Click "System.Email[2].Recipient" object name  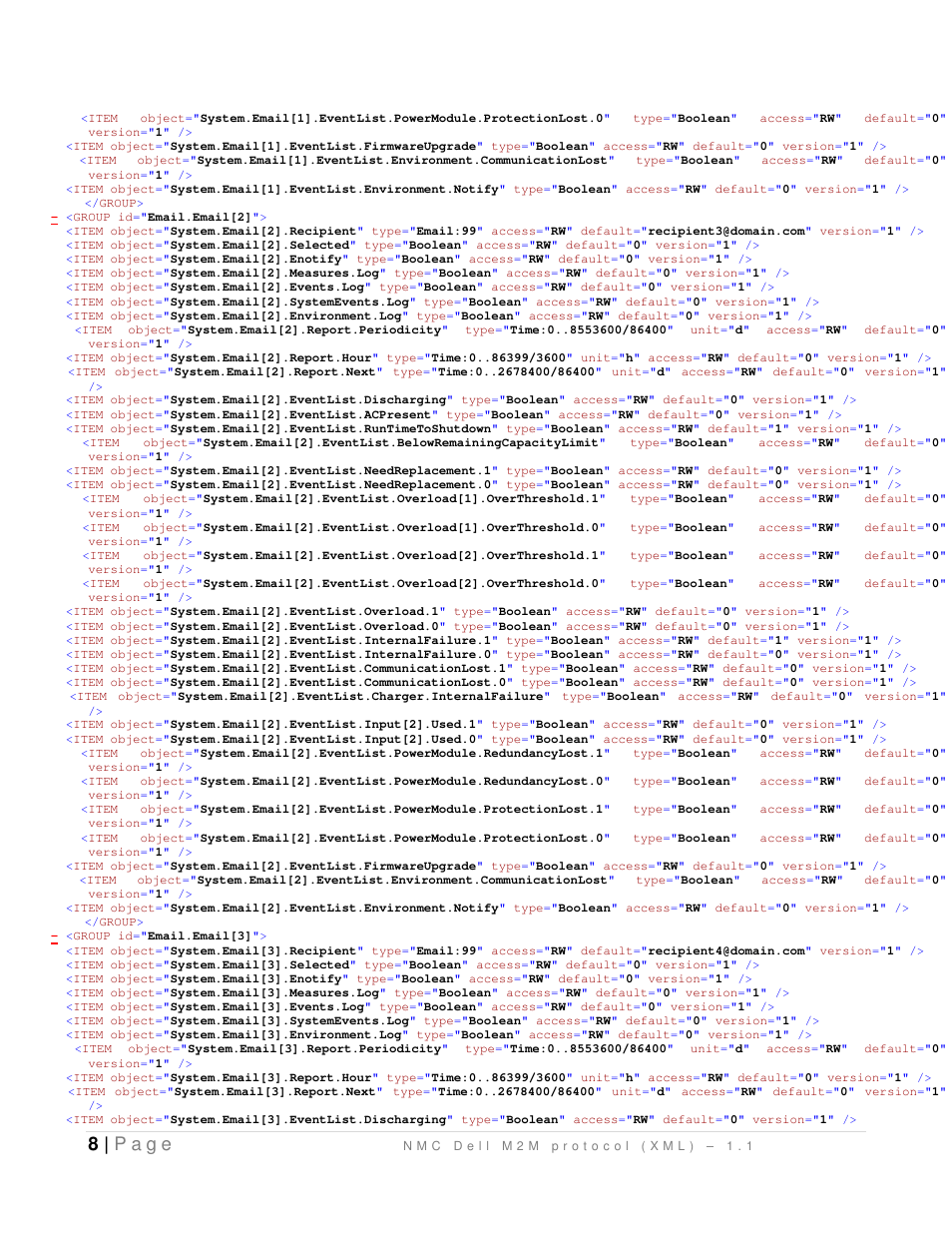pyautogui.click(x=263, y=232)
